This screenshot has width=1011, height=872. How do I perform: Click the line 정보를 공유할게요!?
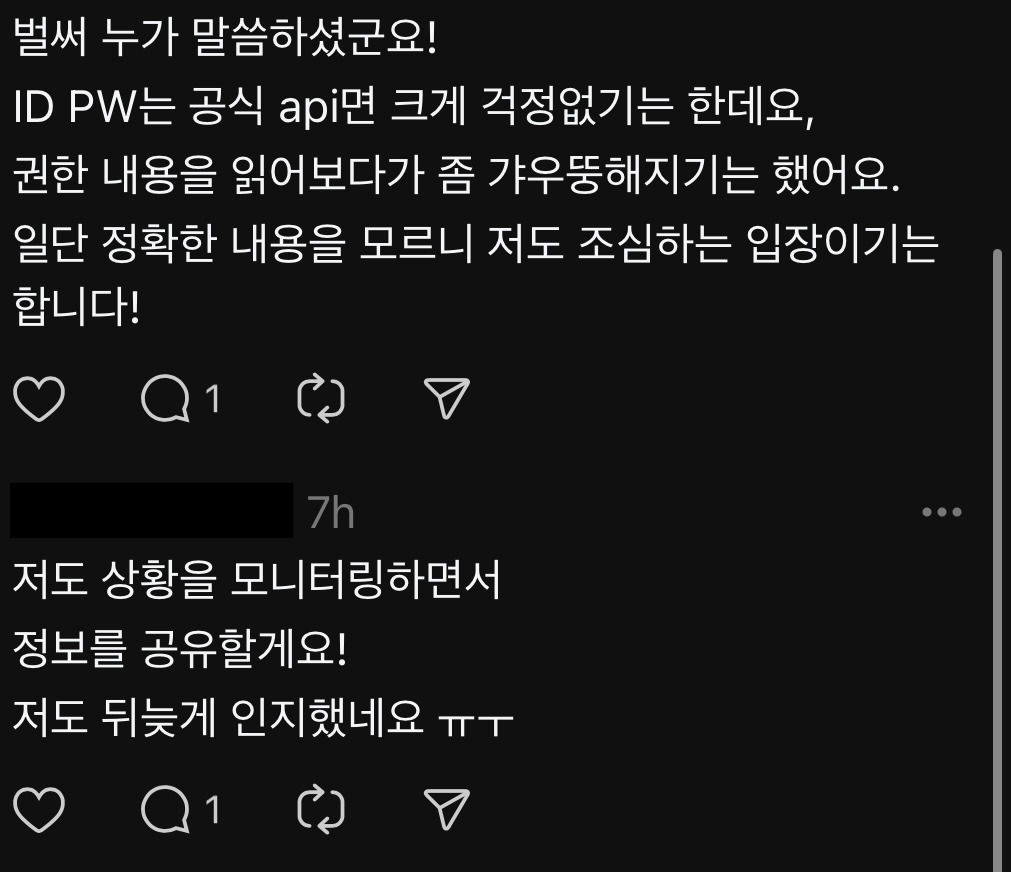180,648
